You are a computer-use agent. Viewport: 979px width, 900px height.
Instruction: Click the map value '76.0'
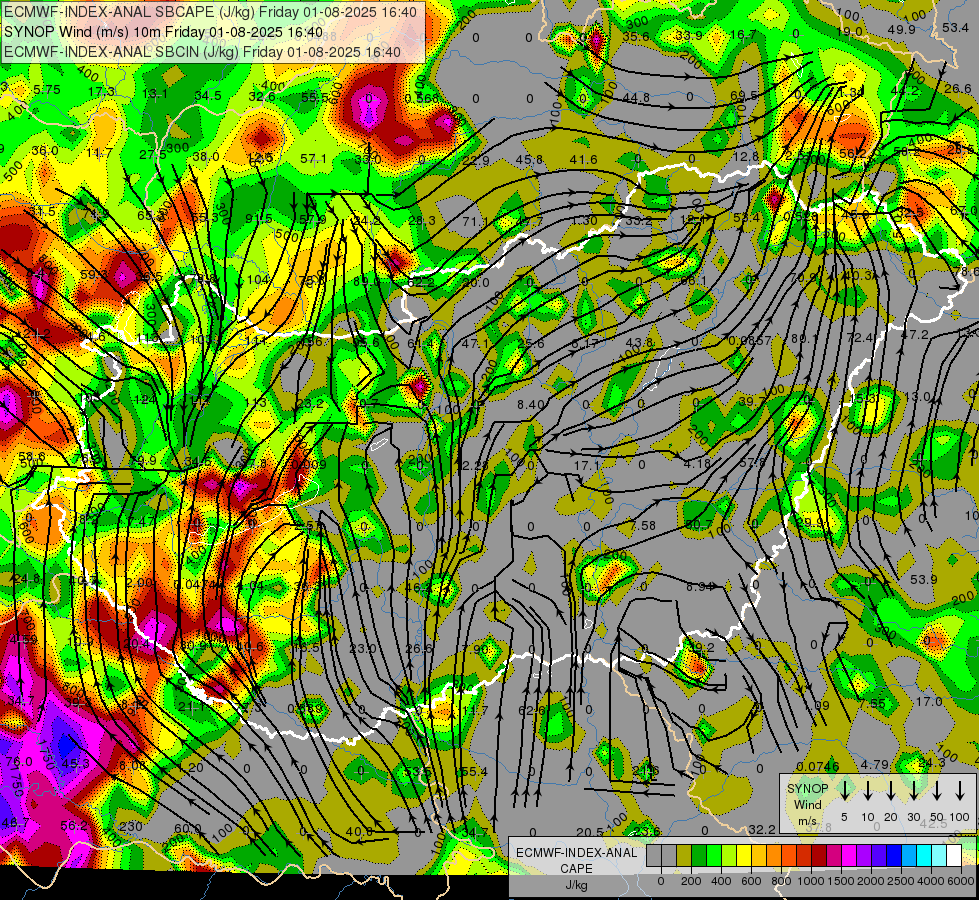19,762
